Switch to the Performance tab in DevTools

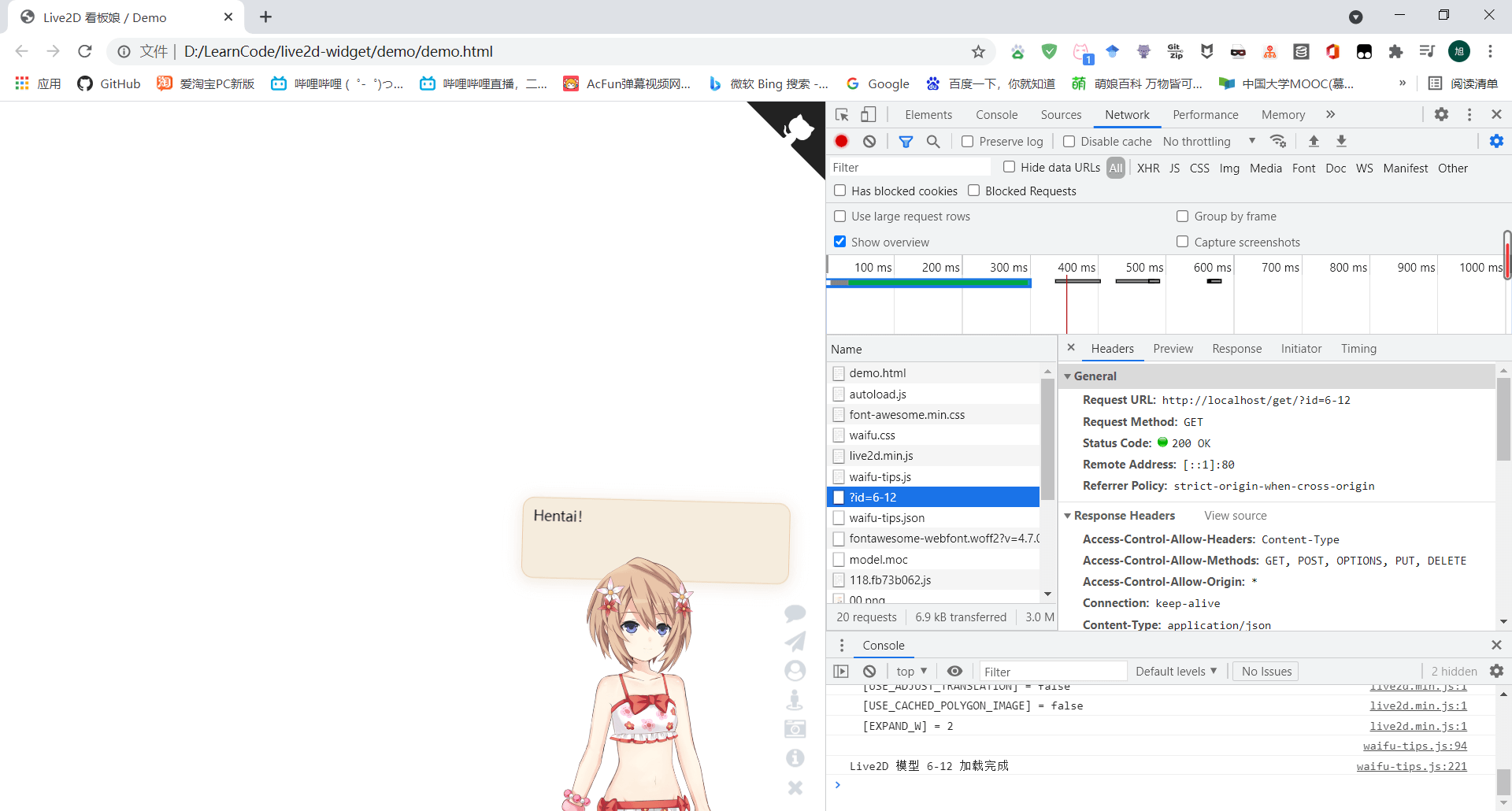pos(1206,114)
